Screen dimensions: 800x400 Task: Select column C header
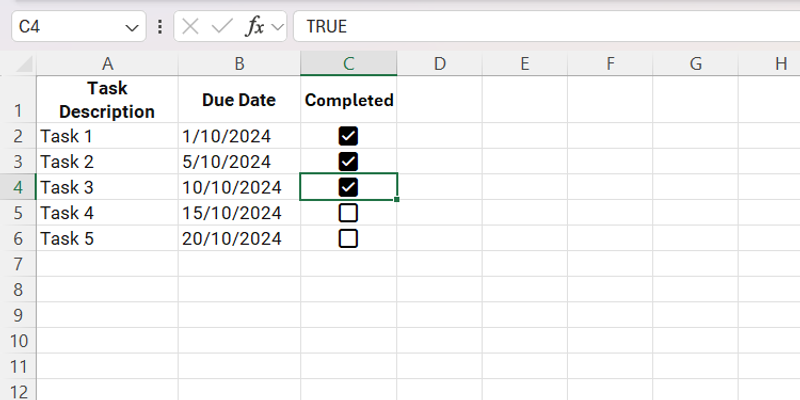pyautogui.click(x=348, y=65)
